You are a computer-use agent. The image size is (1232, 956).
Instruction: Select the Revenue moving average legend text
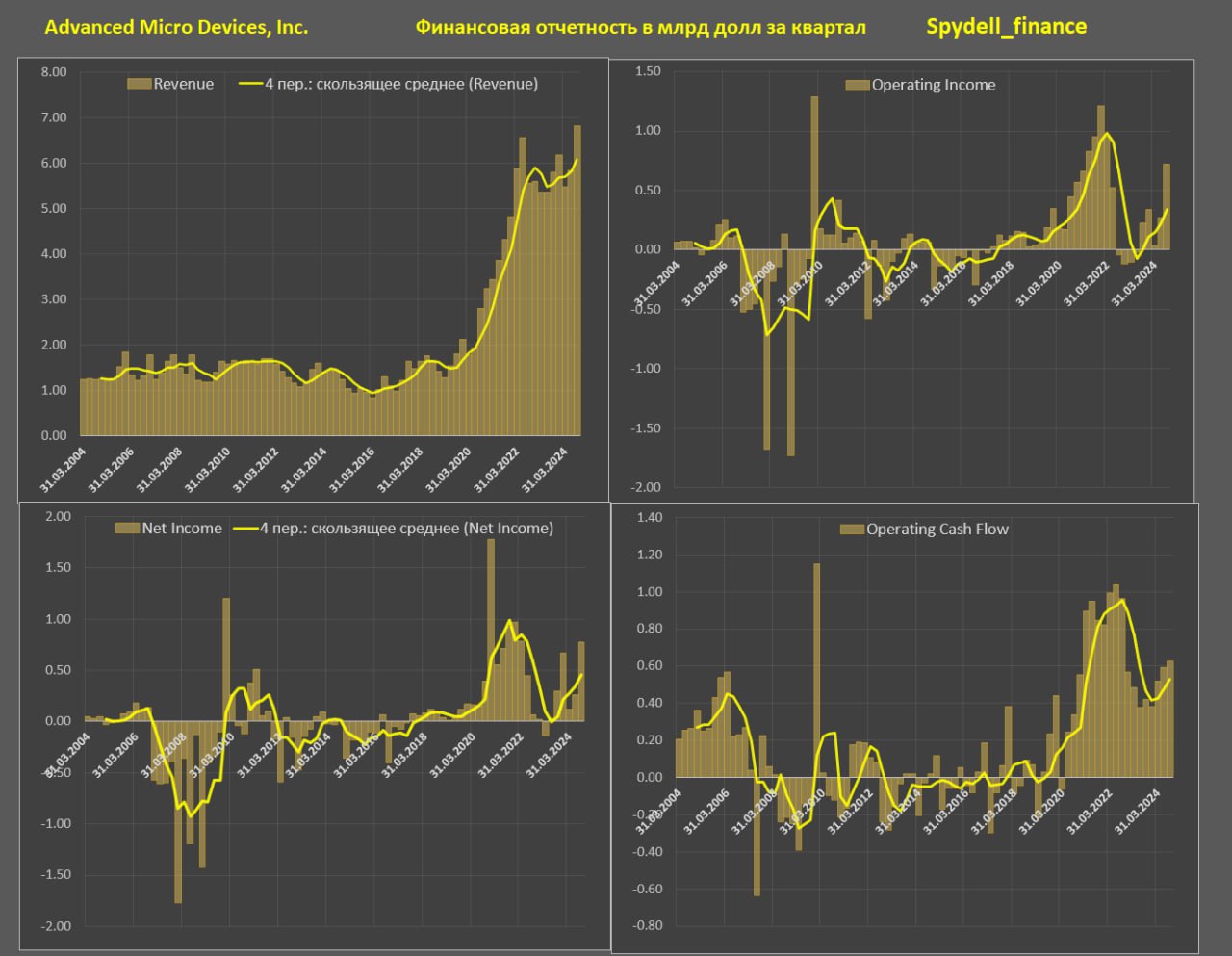pyautogui.click(x=400, y=84)
